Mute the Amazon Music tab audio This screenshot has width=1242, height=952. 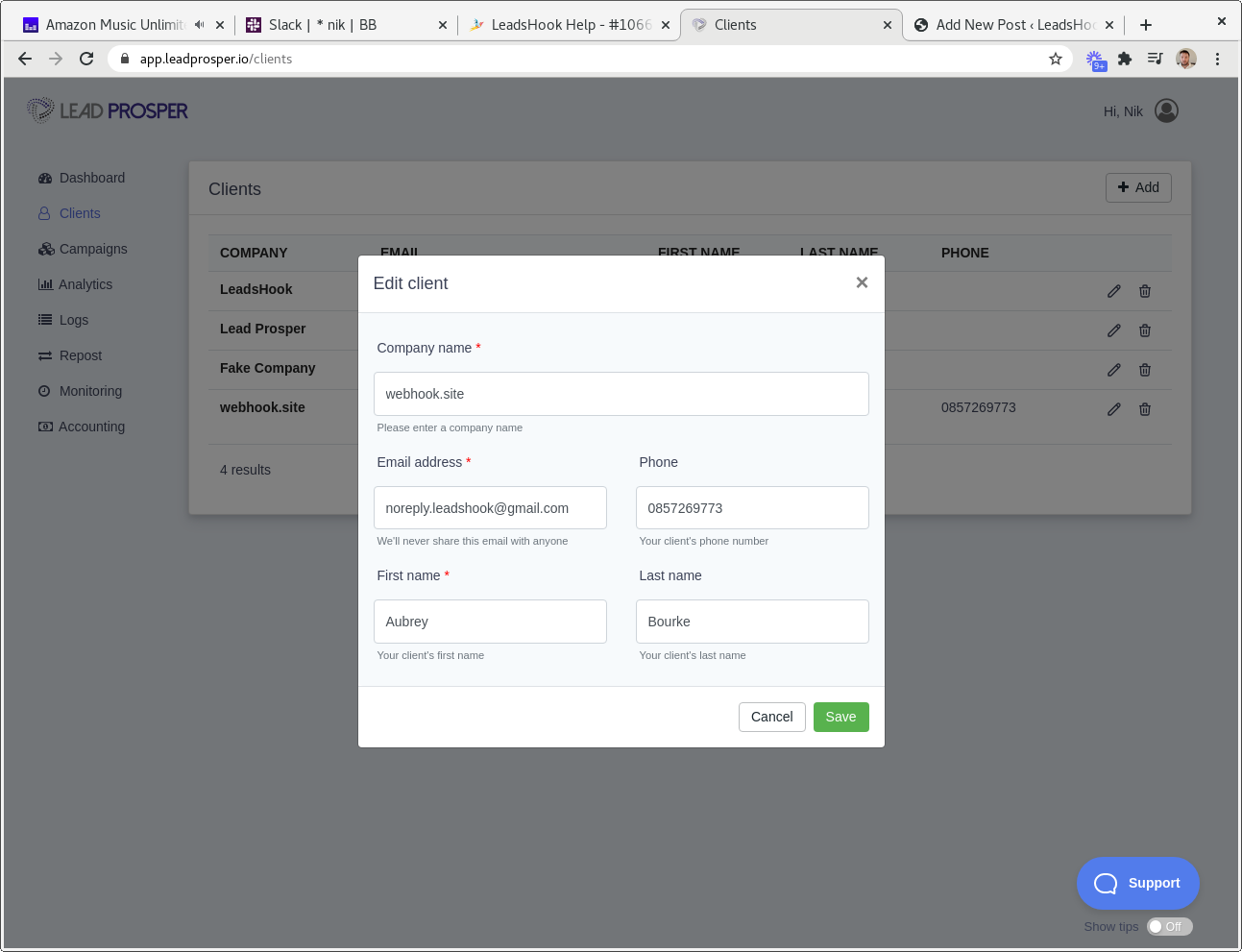[x=199, y=25]
